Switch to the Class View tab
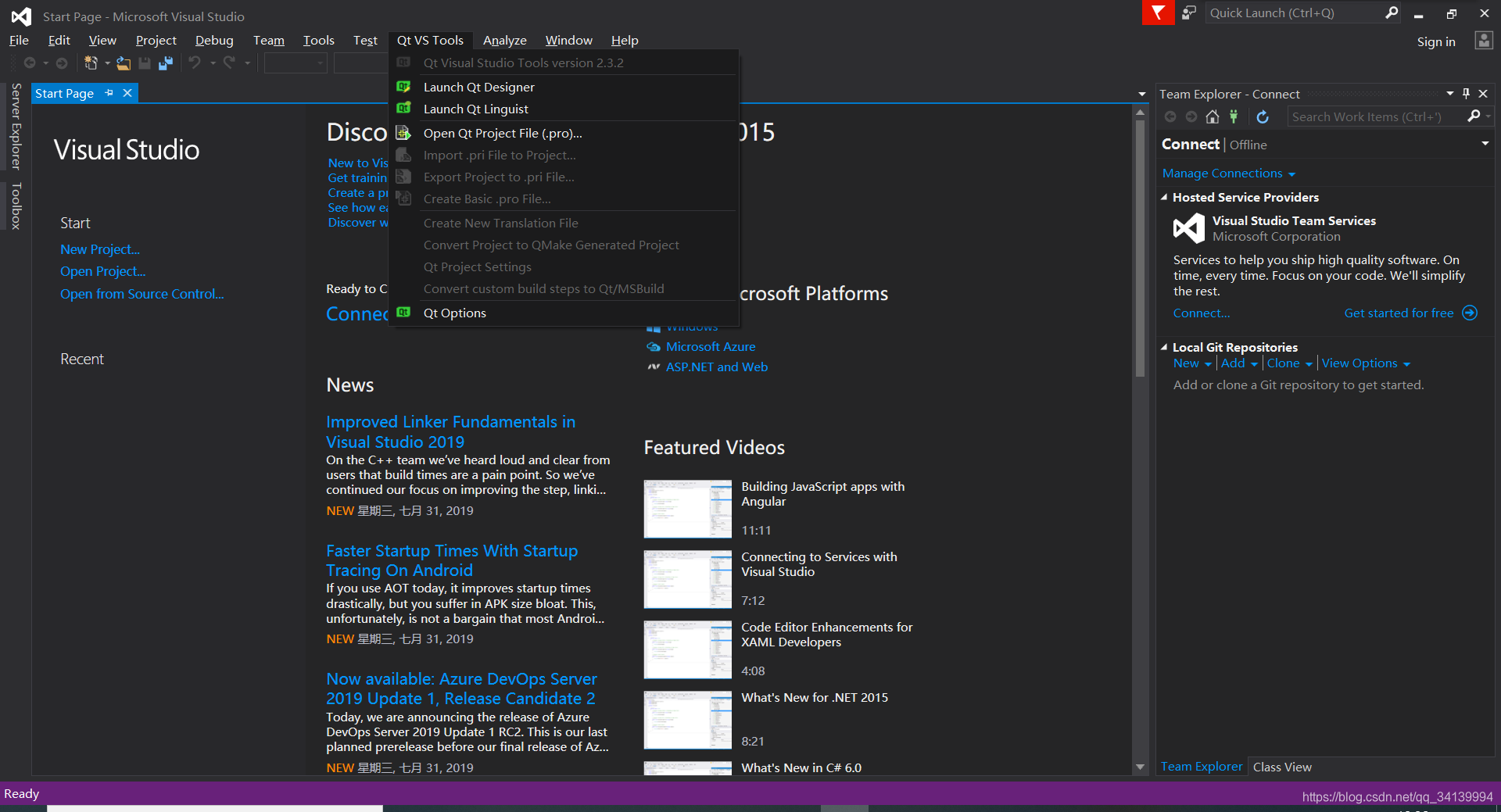The width and height of the screenshot is (1501, 812). [x=1282, y=767]
